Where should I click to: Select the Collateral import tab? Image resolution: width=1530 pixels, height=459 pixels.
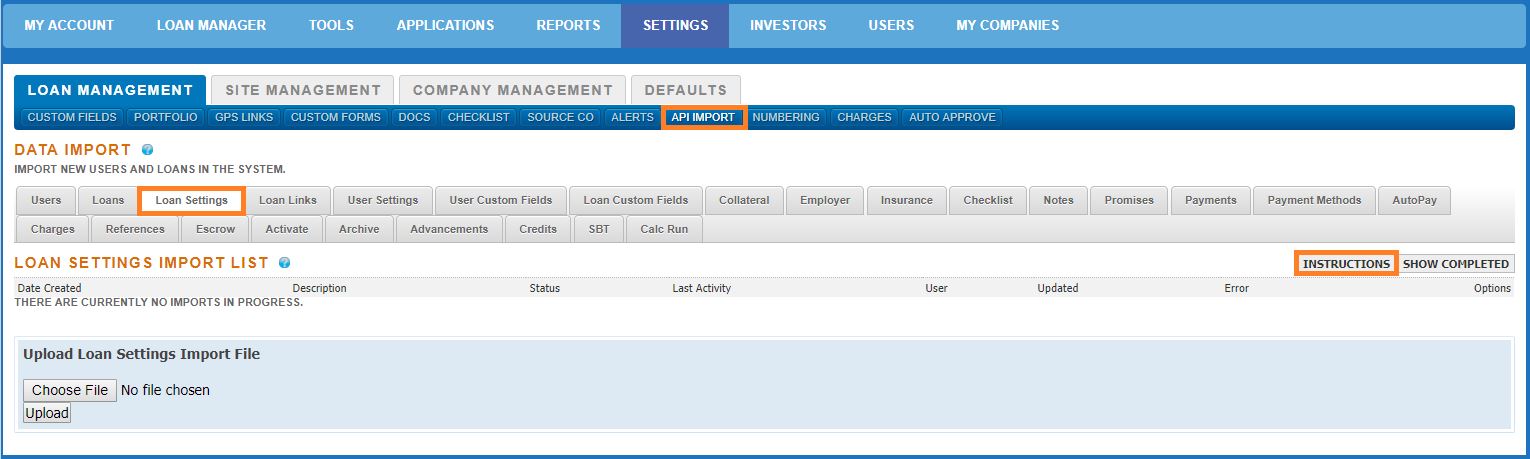coord(744,200)
